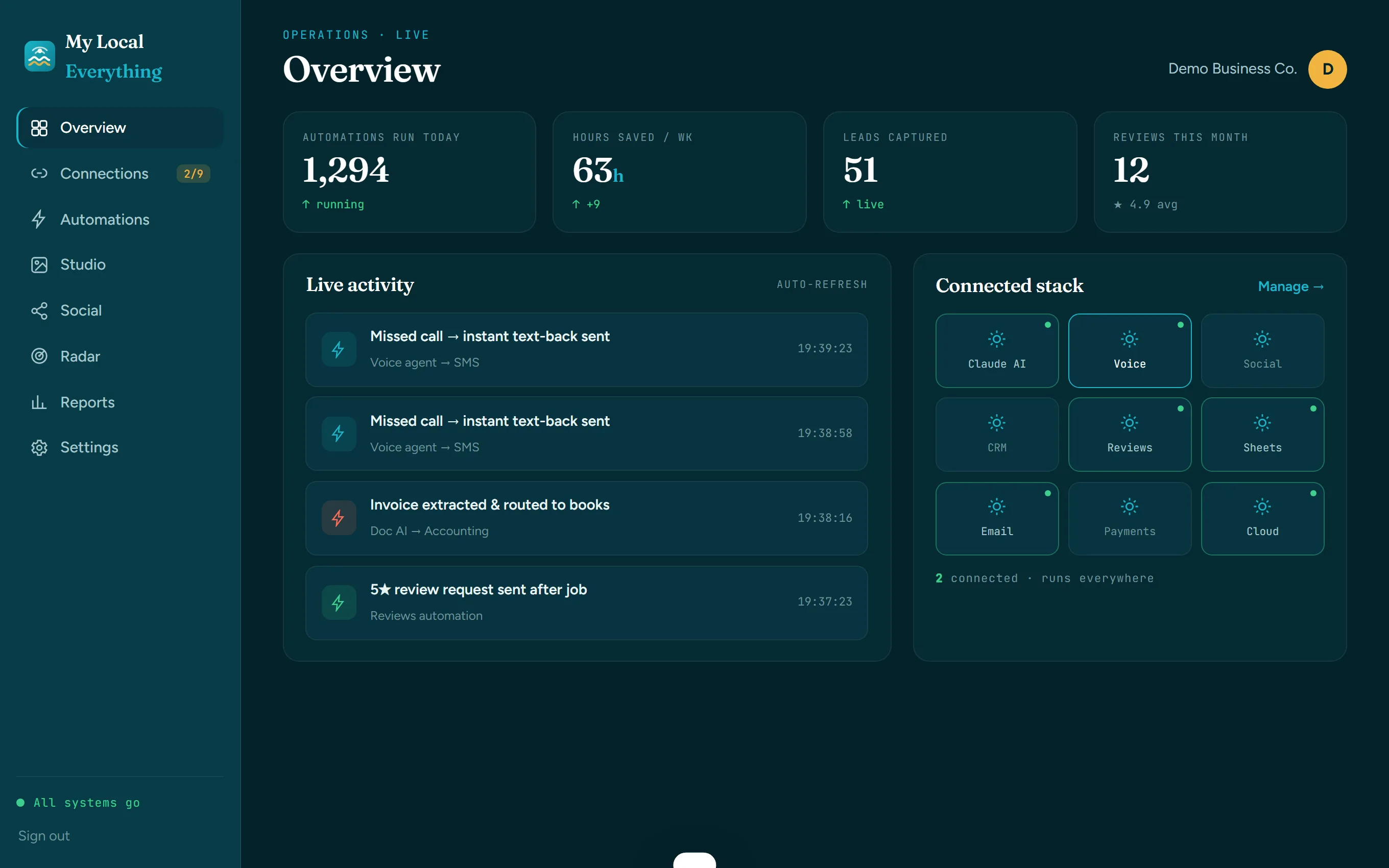The image size is (1389, 868).
Task: Open the Radar page
Action: (x=120, y=356)
